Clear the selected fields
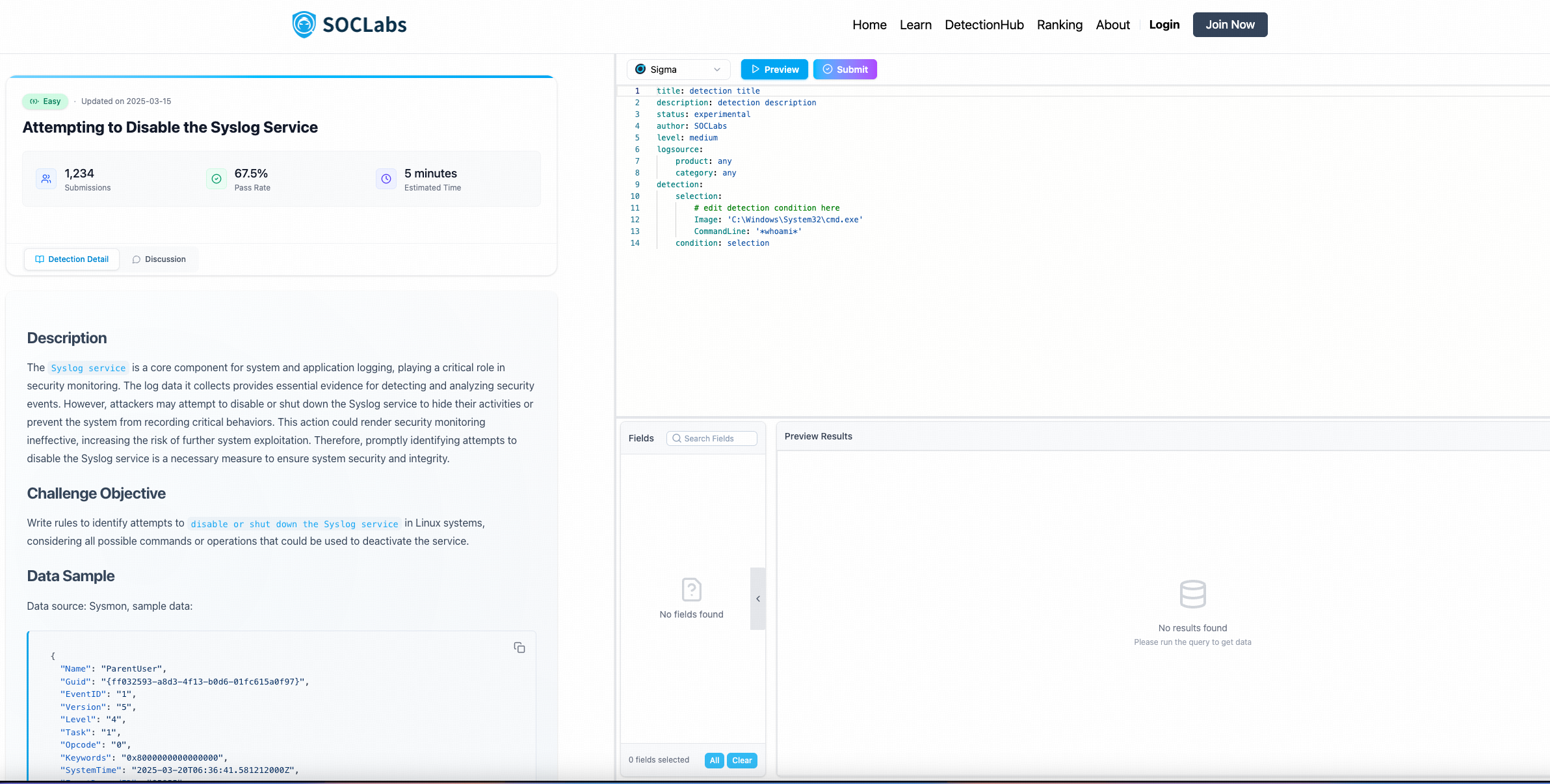 pos(742,761)
